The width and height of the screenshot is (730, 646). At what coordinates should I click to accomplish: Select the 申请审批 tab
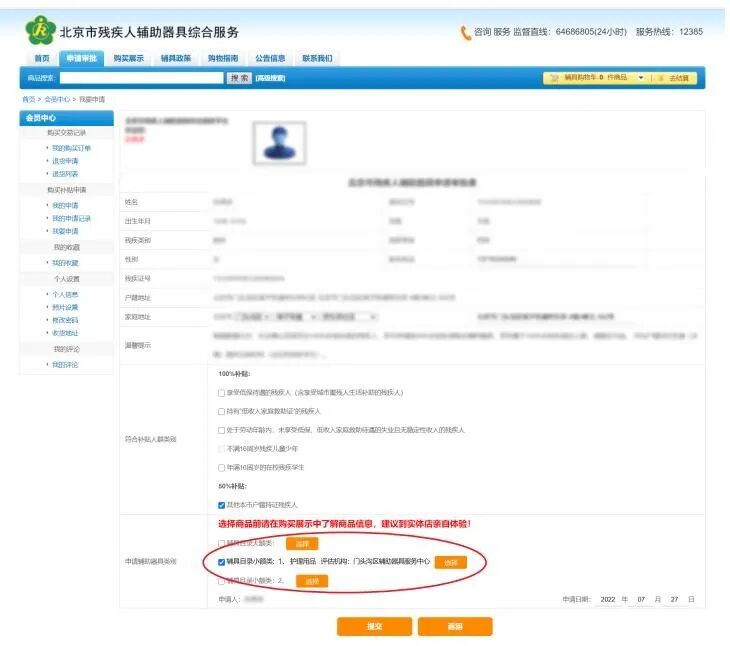[x=81, y=58]
